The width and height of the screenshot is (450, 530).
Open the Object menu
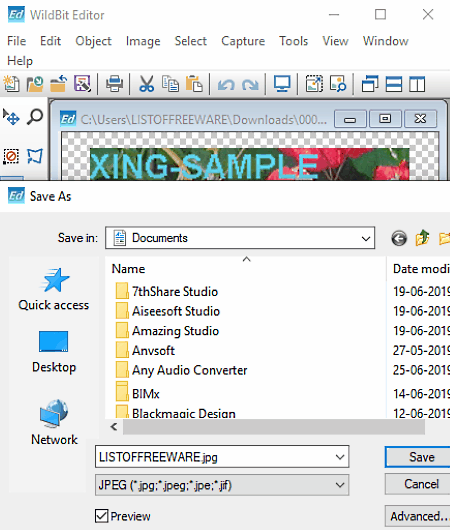[x=93, y=41]
